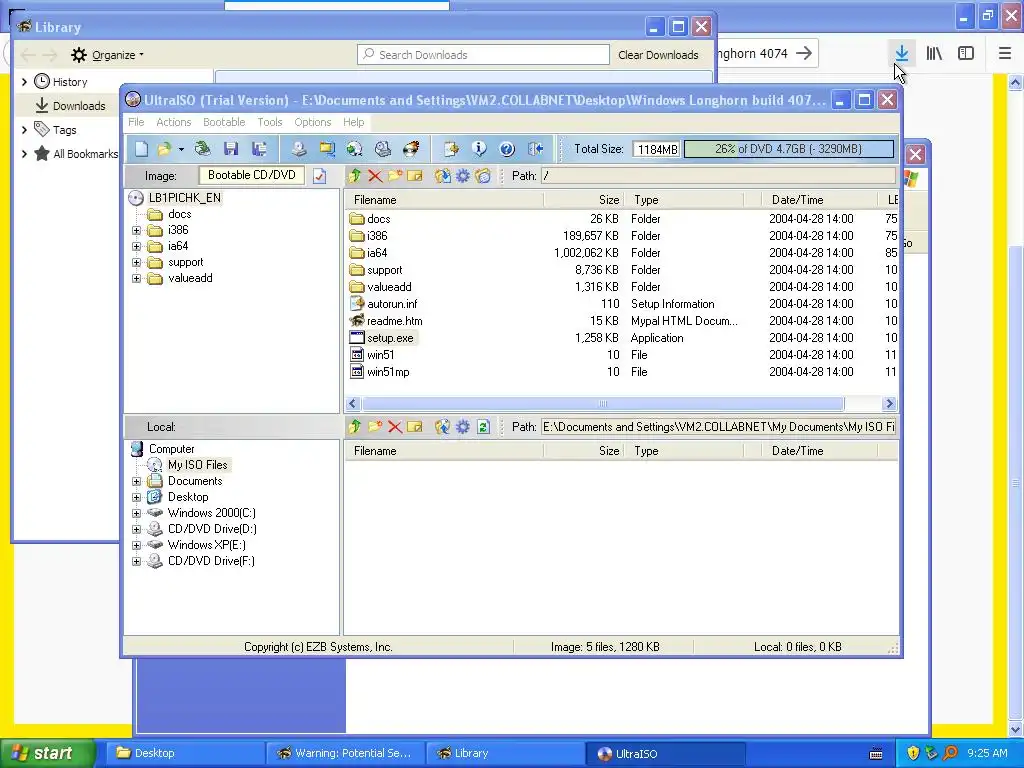Click the Exit door arrow icon
Screen dimensions: 1024x768
(x=536, y=149)
